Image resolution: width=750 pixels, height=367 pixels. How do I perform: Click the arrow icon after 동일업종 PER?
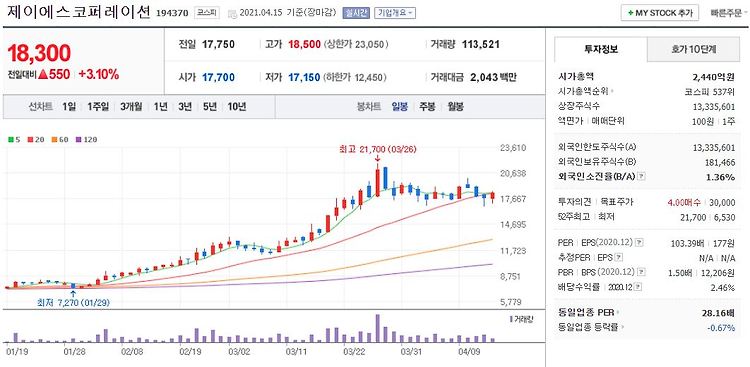click(618, 312)
